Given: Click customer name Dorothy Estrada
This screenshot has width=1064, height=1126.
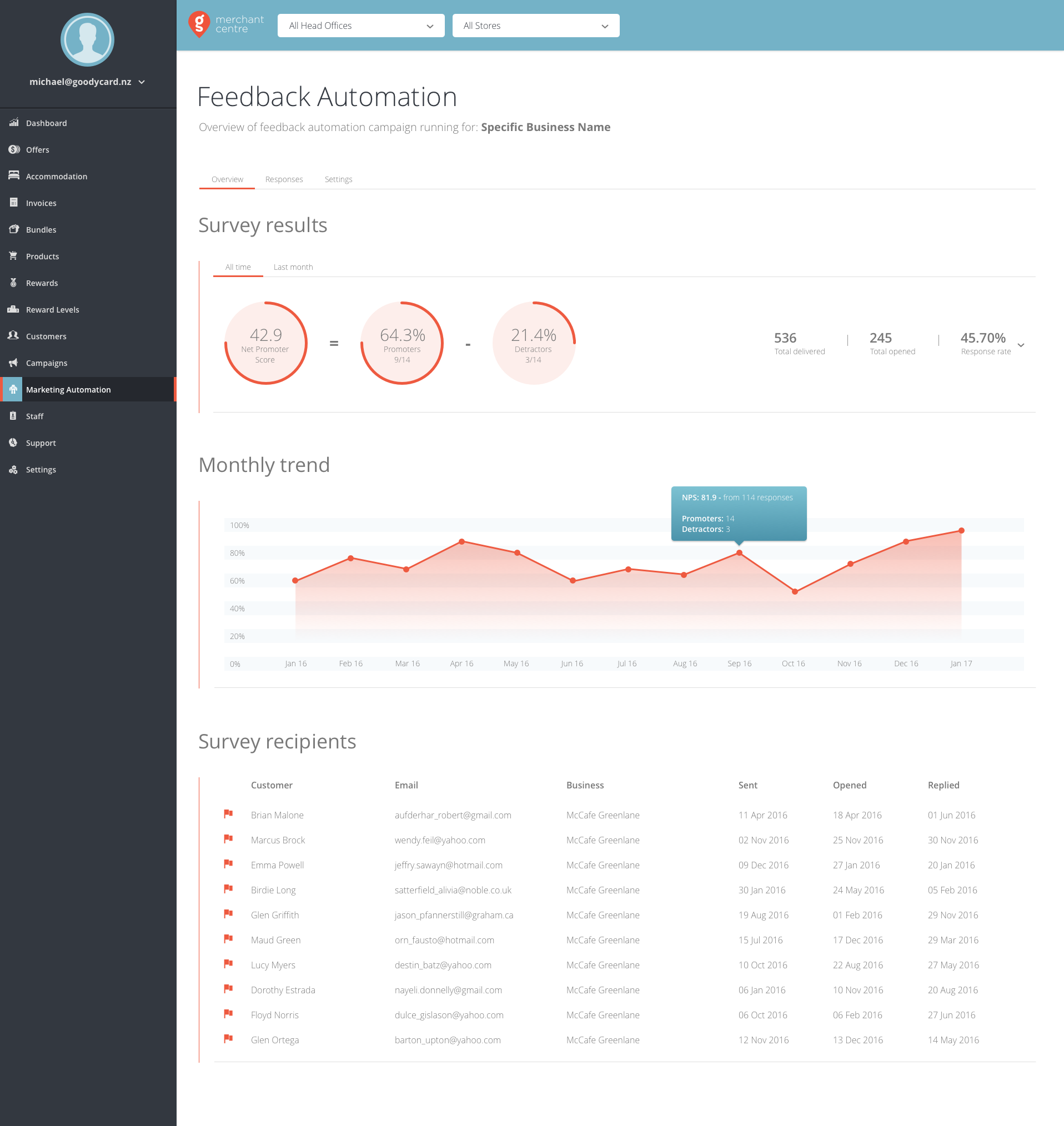Looking at the screenshot, I should (283, 989).
